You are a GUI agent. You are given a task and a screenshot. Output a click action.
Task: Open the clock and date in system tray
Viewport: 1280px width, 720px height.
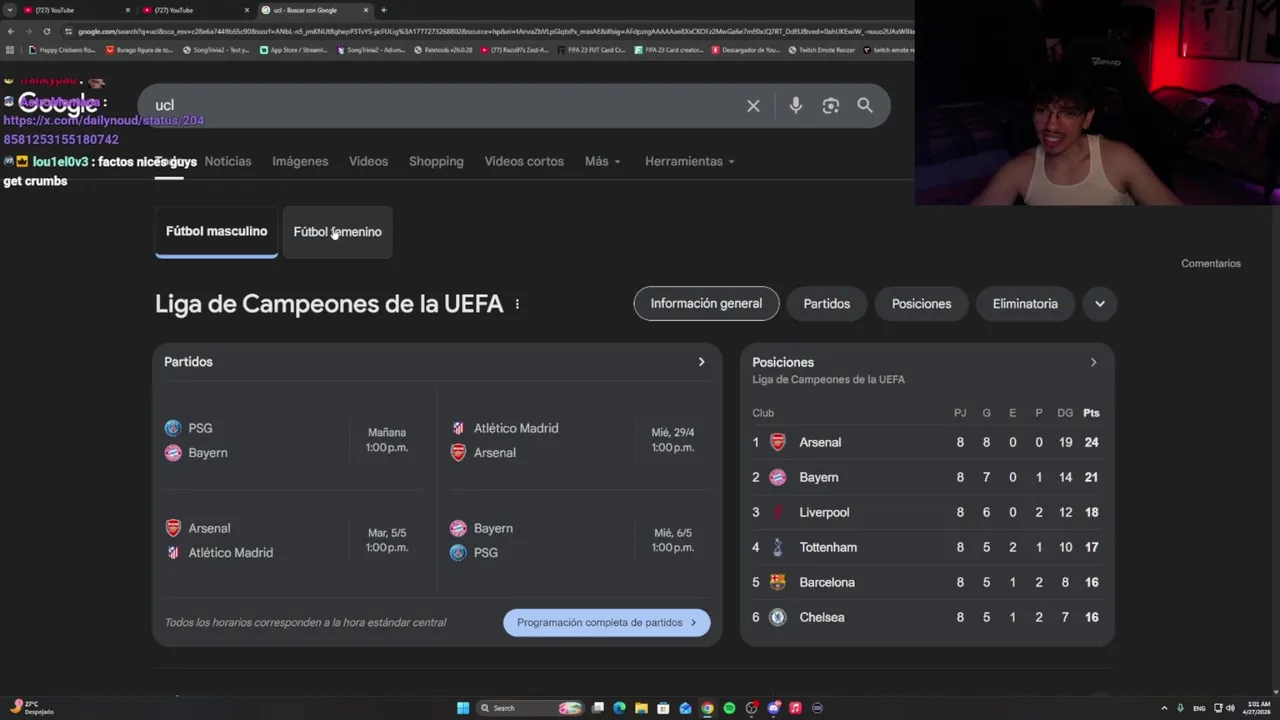click(x=1259, y=708)
